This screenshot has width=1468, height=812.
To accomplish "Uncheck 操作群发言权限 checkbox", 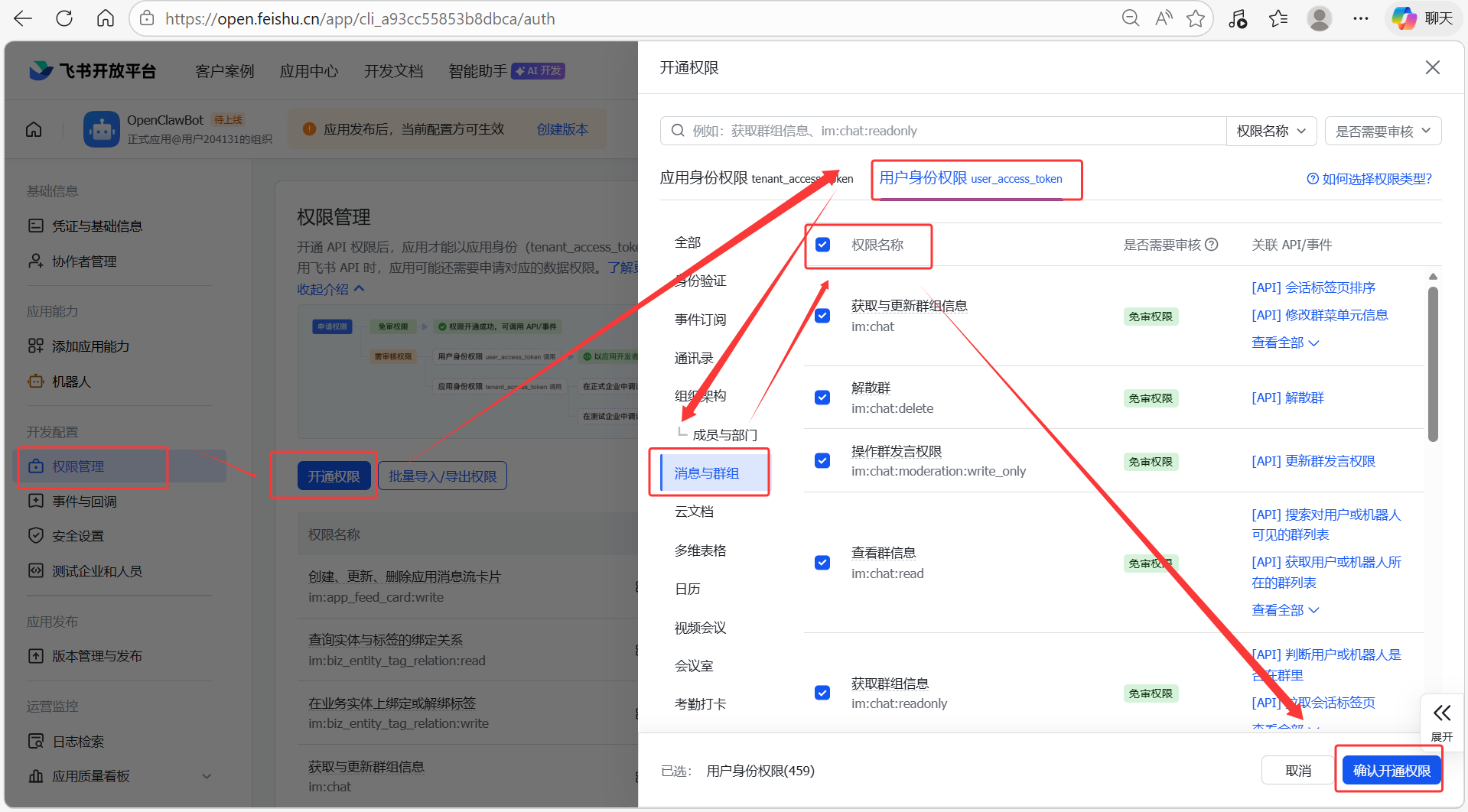I will click(x=822, y=461).
